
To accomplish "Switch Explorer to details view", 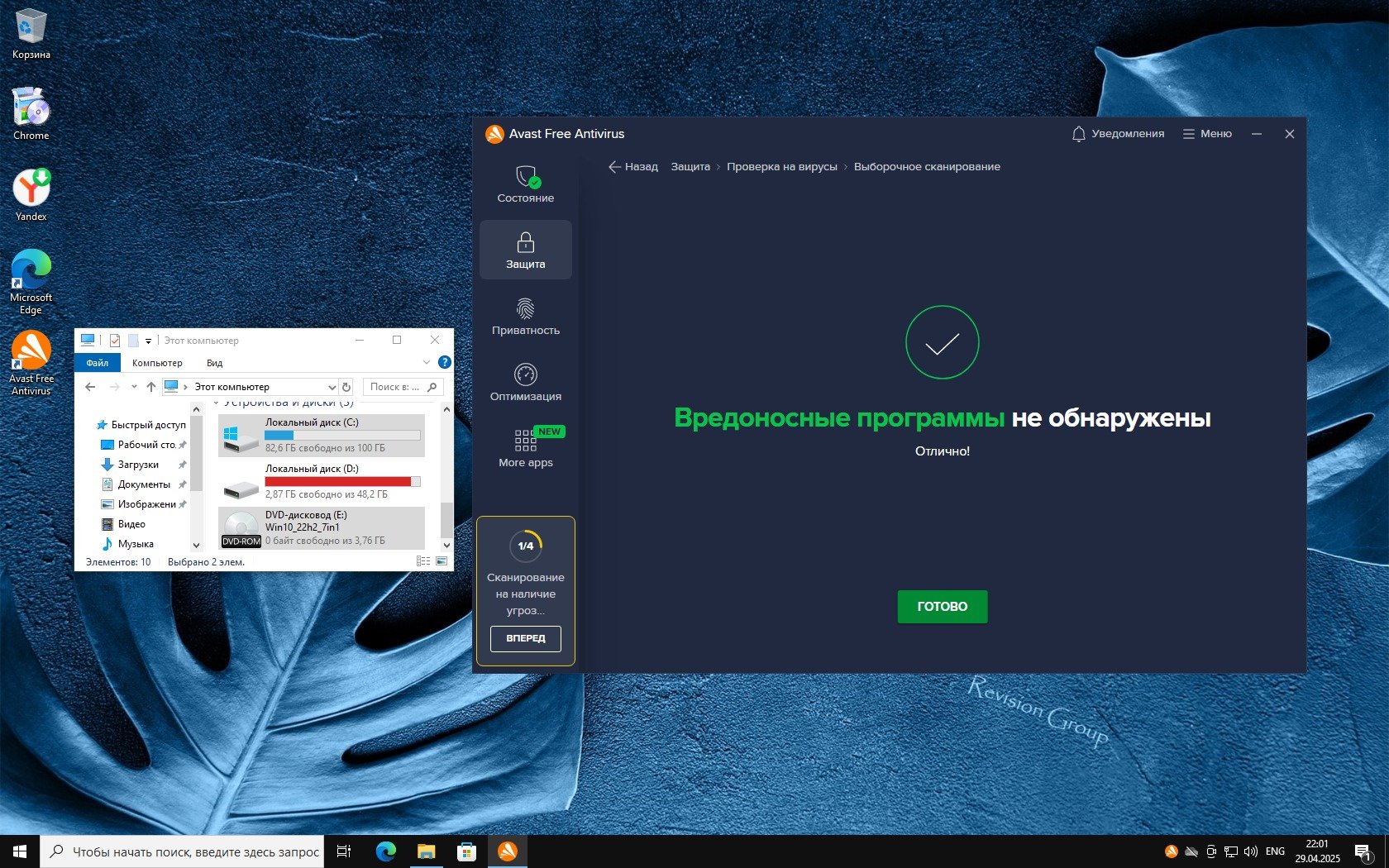I will pos(423,561).
